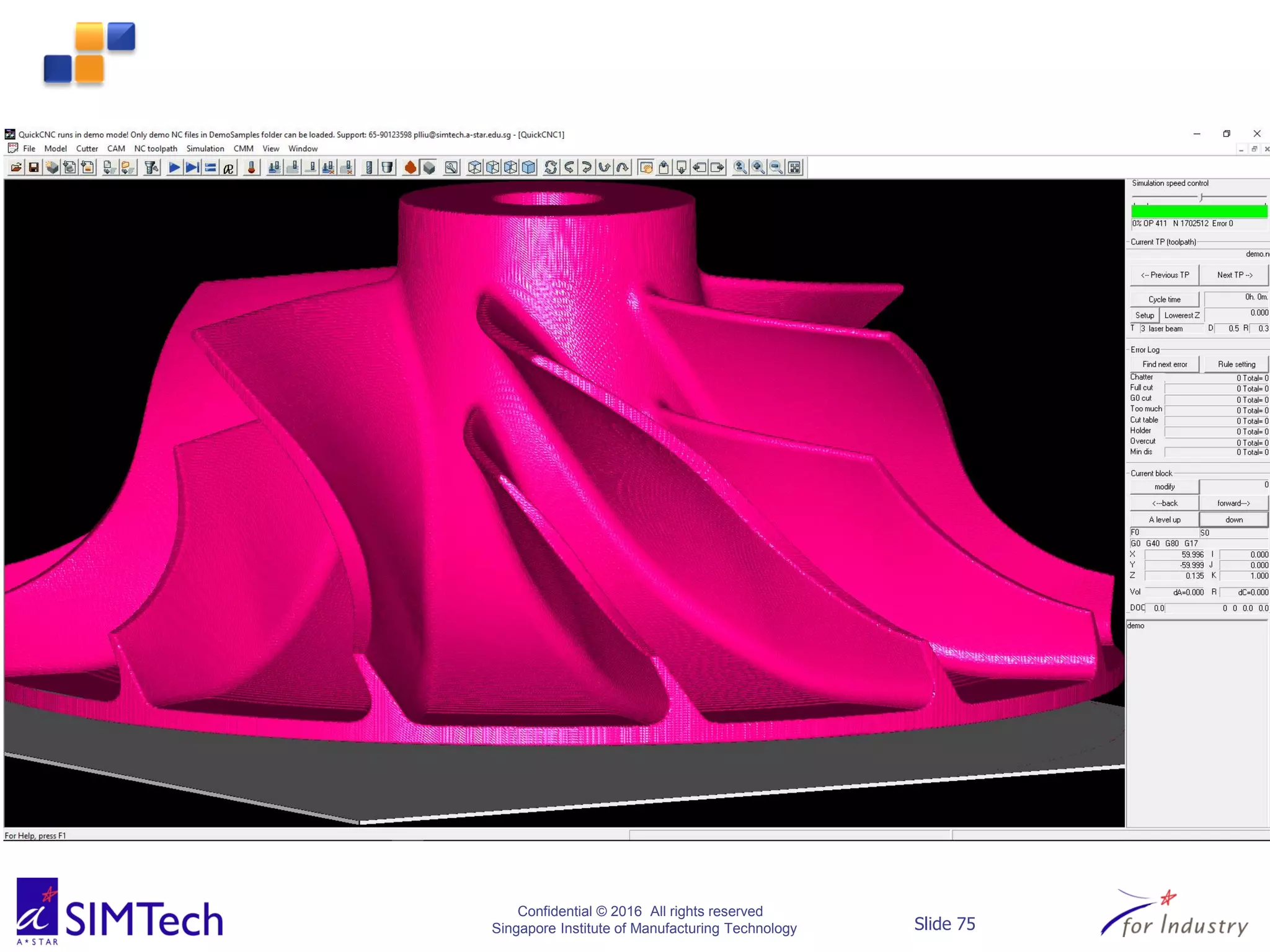1270x952 pixels.
Task: Click the simulation speed control slider
Action: (x=1201, y=198)
